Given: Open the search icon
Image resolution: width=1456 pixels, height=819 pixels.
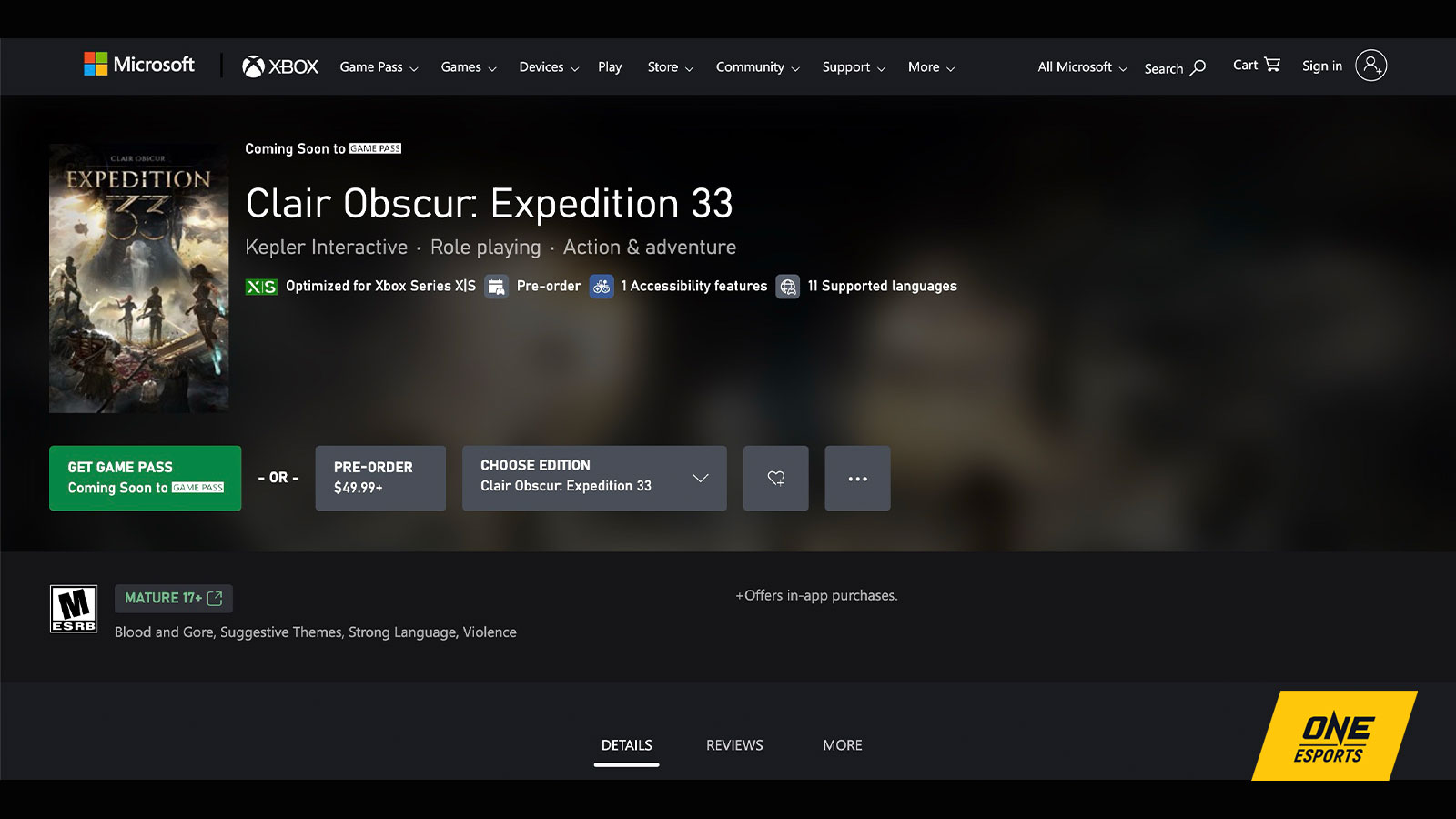Looking at the screenshot, I should (x=1199, y=67).
